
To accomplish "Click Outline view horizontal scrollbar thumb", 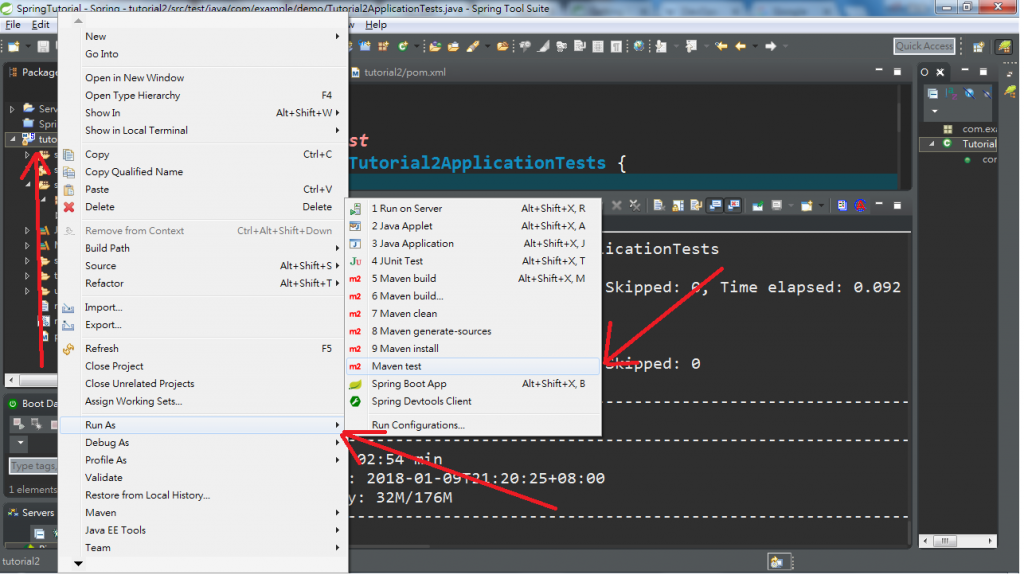I will (x=944, y=541).
